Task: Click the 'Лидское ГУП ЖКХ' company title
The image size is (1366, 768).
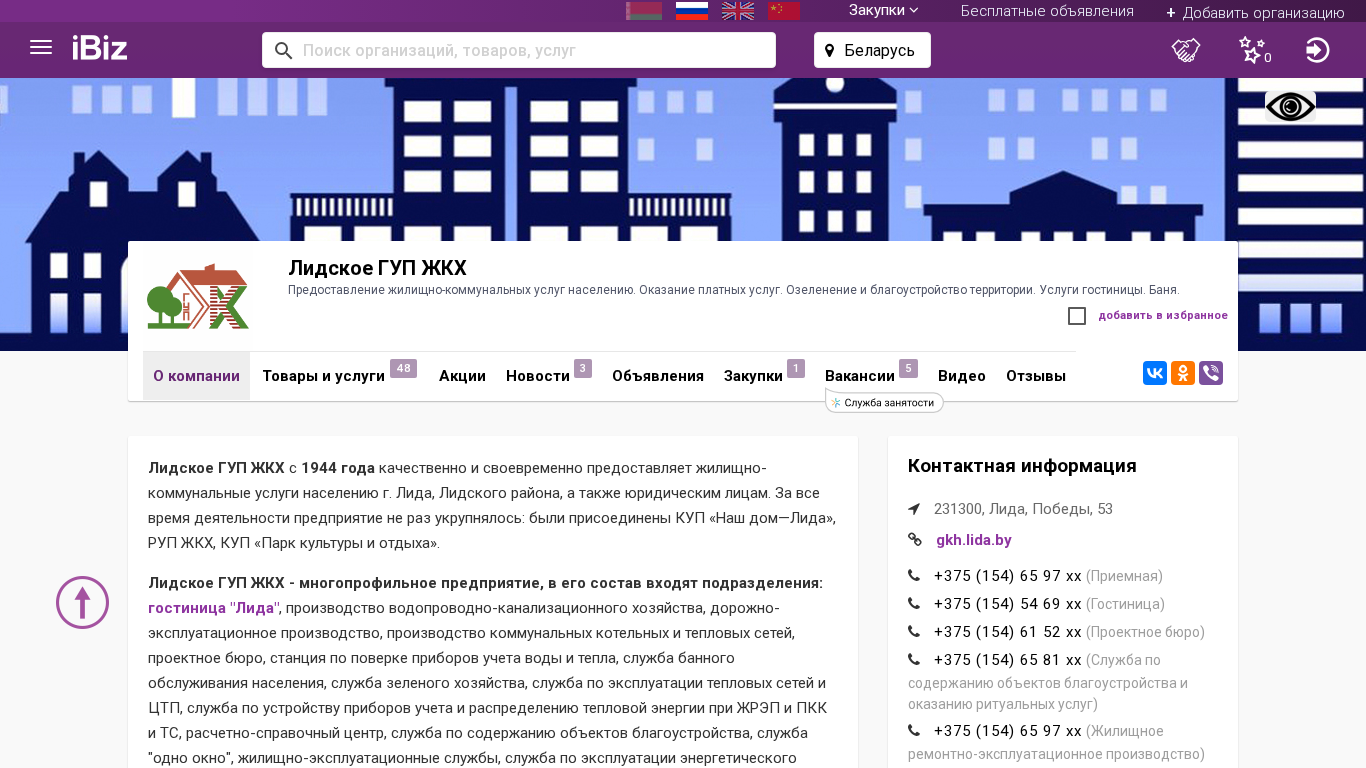Action: point(377,268)
